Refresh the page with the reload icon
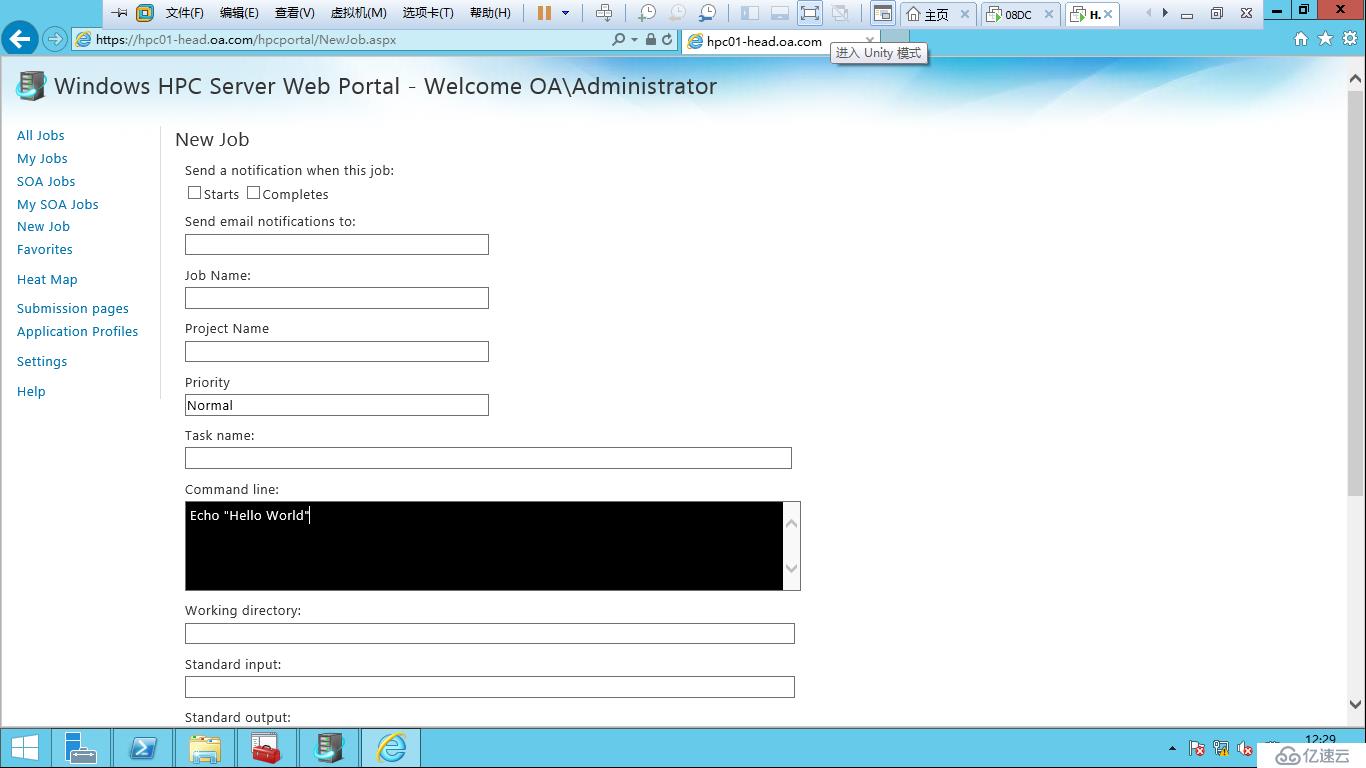Screen dimensions: 1366x768 tap(667, 40)
